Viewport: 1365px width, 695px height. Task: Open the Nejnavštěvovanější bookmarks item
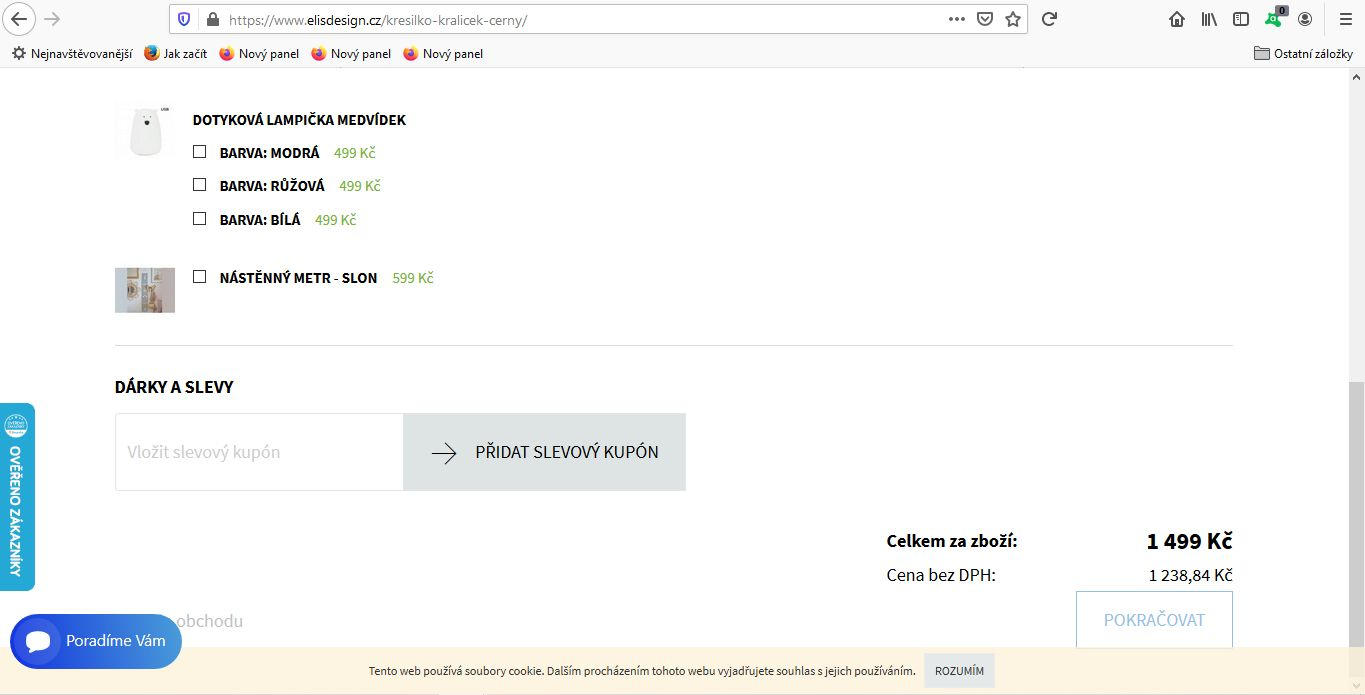coord(72,54)
